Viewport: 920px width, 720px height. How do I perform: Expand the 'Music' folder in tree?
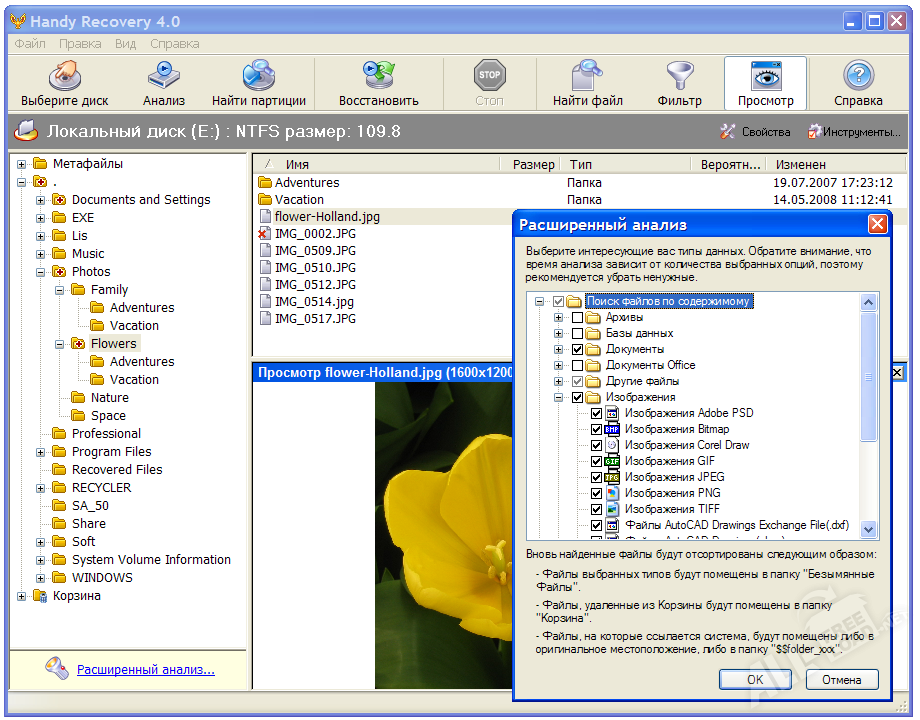(x=41, y=254)
